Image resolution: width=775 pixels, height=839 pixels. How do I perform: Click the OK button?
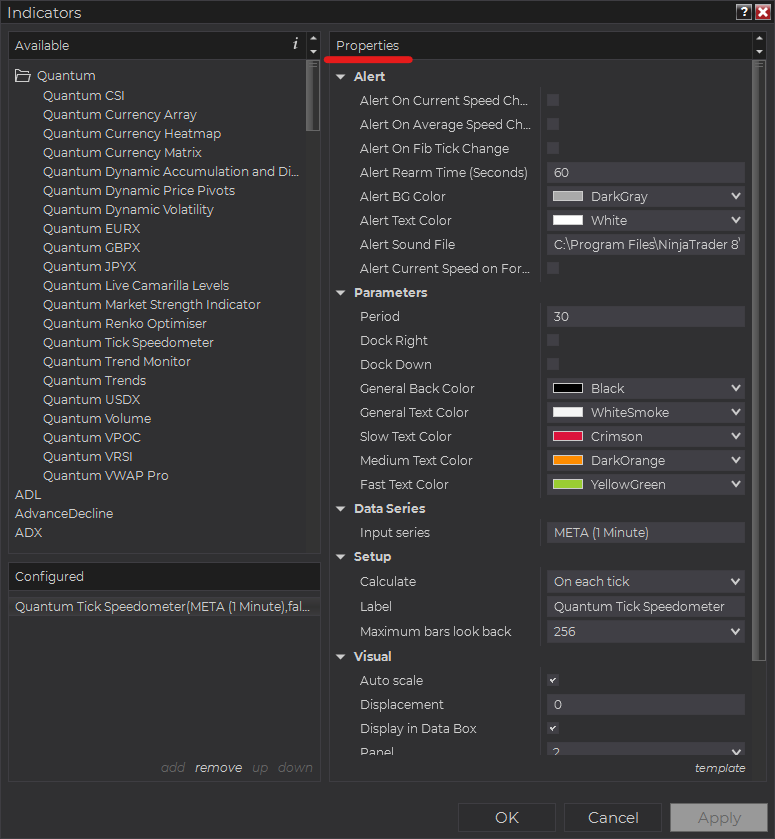(507, 818)
